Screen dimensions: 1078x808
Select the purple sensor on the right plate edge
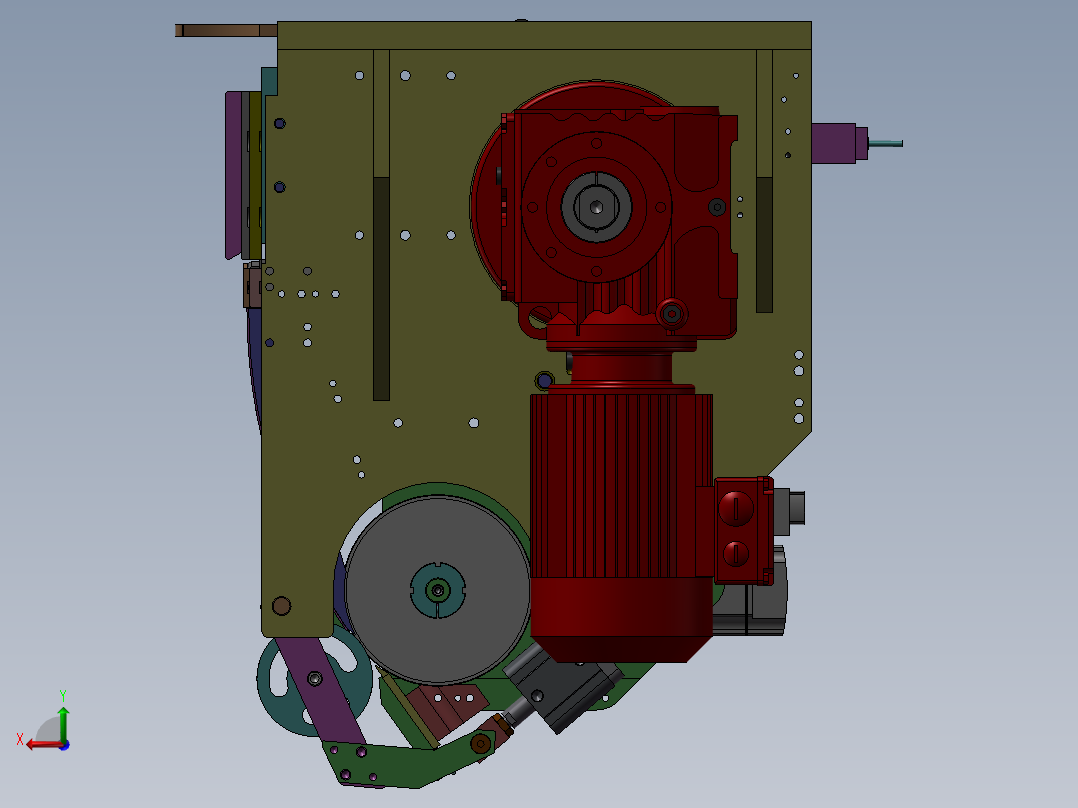point(839,143)
